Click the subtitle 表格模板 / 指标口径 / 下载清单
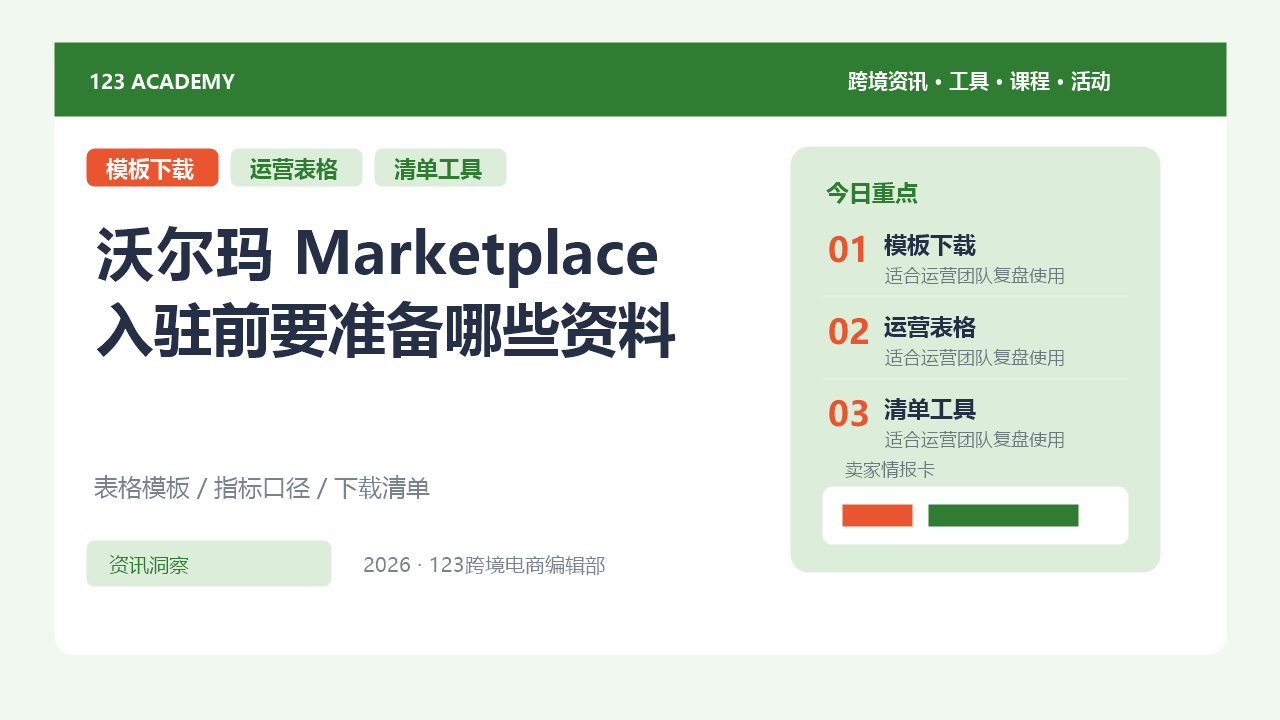The image size is (1280, 720). click(x=262, y=489)
